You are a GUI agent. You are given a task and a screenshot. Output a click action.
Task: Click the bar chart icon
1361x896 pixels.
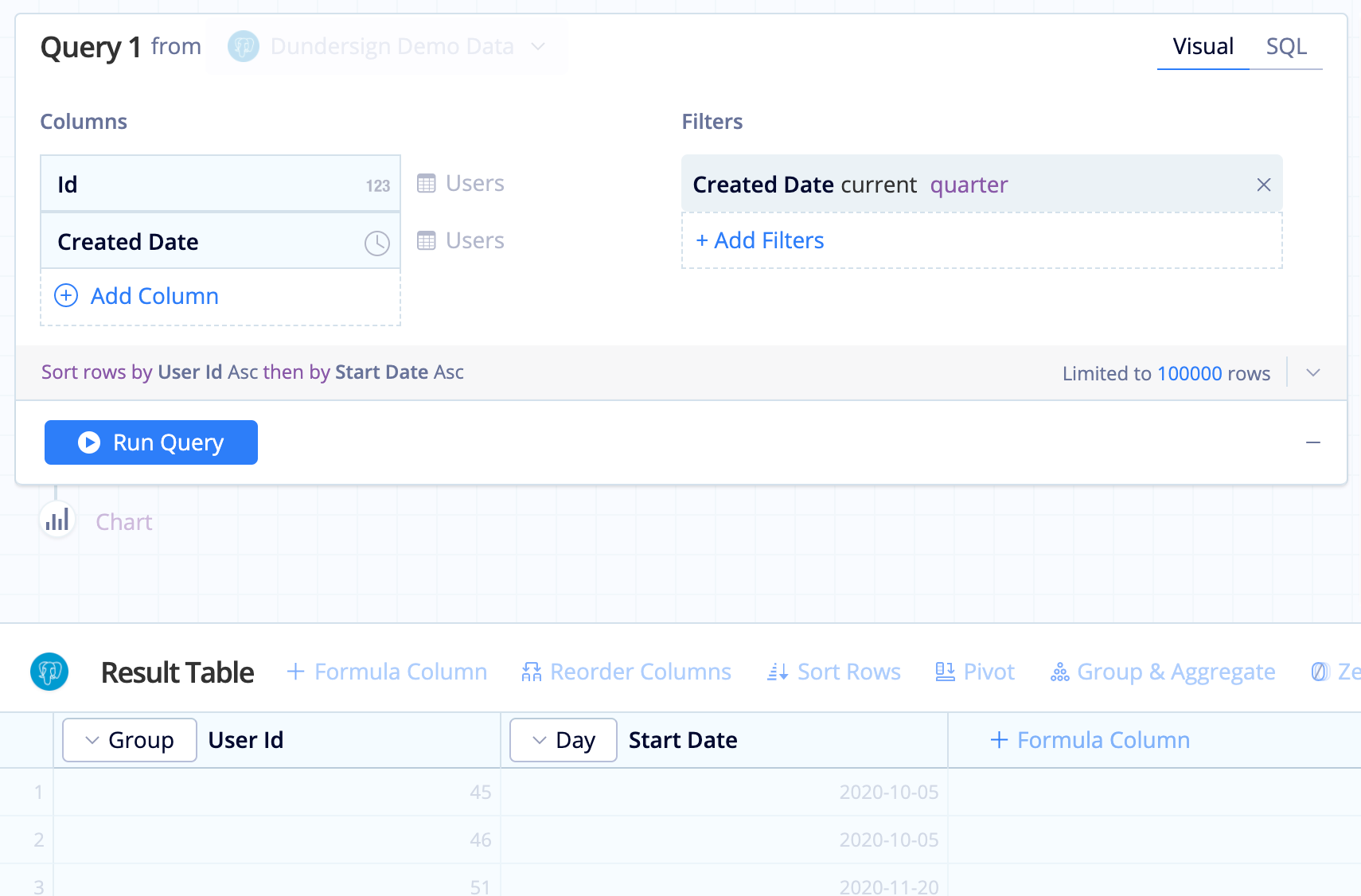pyautogui.click(x=57, y=520)
